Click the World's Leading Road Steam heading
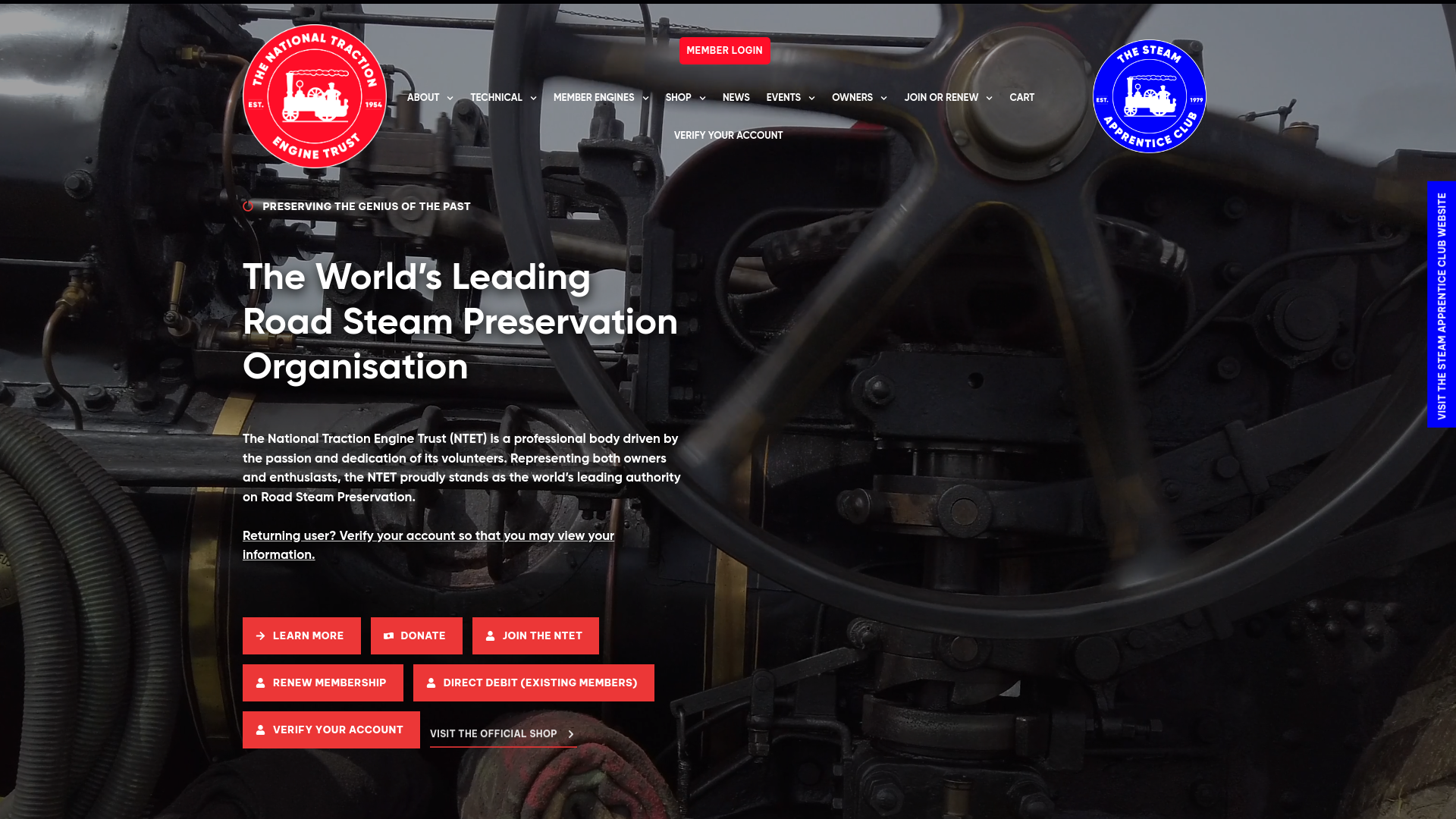Image resolution: width=1456 pixels, height=819 pixels. [460, 322]
